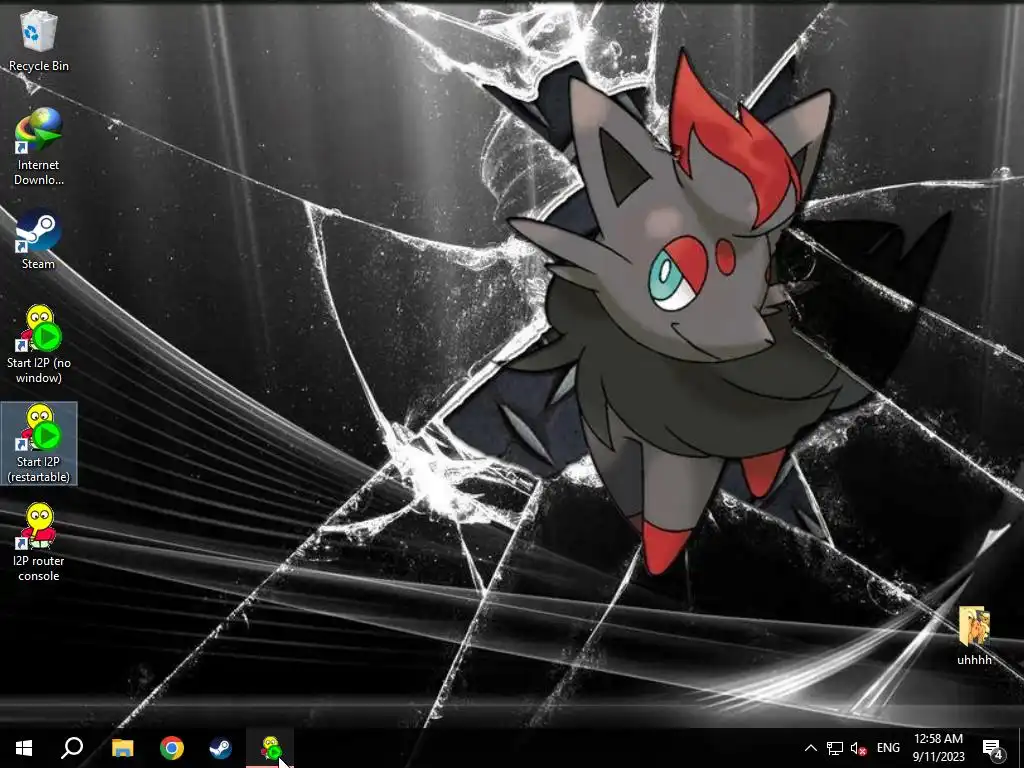Select the I2P router console shortcut

39,543
